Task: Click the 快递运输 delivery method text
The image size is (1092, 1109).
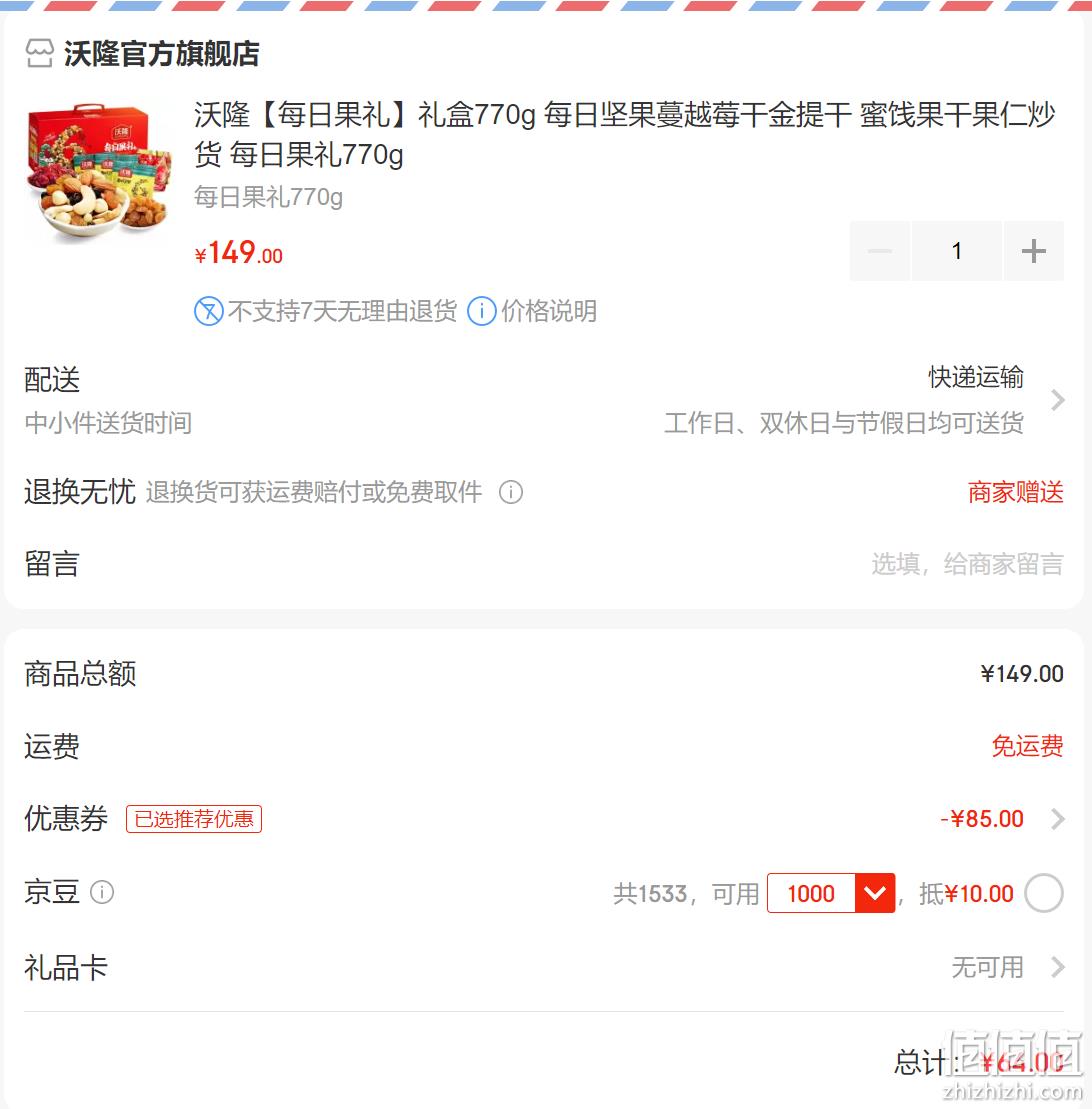Action: tap(976, 377)
